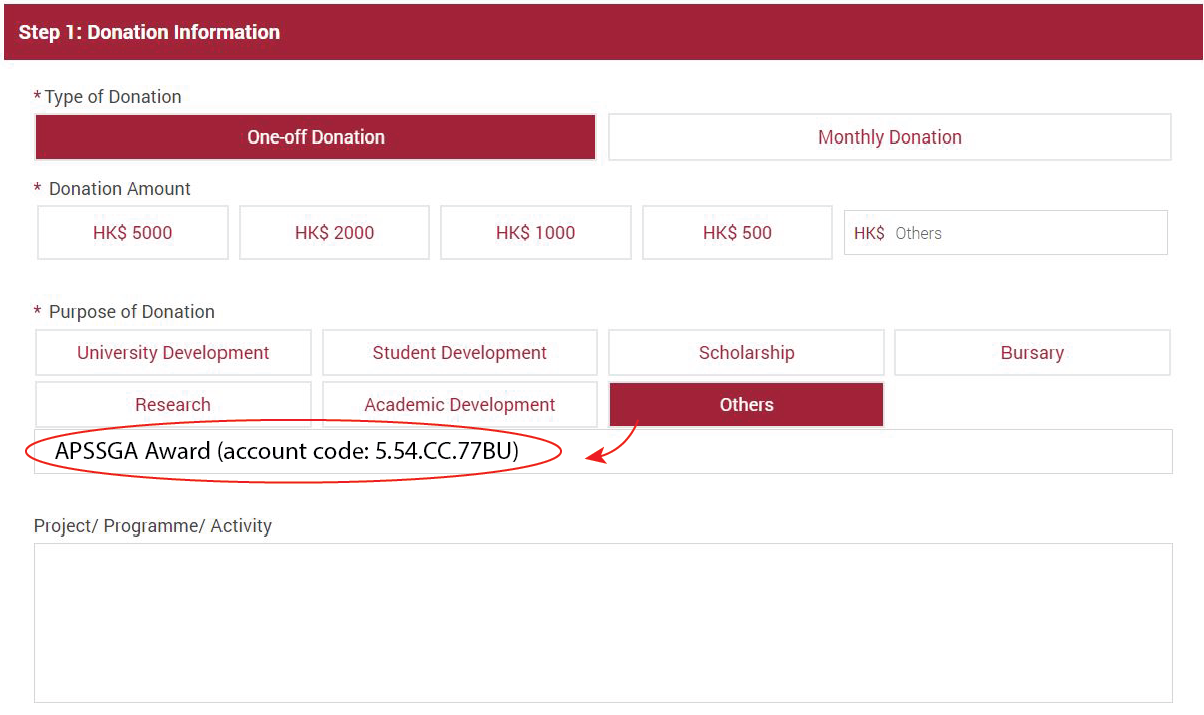Choose the HK$ 5000 donation amount

point(132,232)
